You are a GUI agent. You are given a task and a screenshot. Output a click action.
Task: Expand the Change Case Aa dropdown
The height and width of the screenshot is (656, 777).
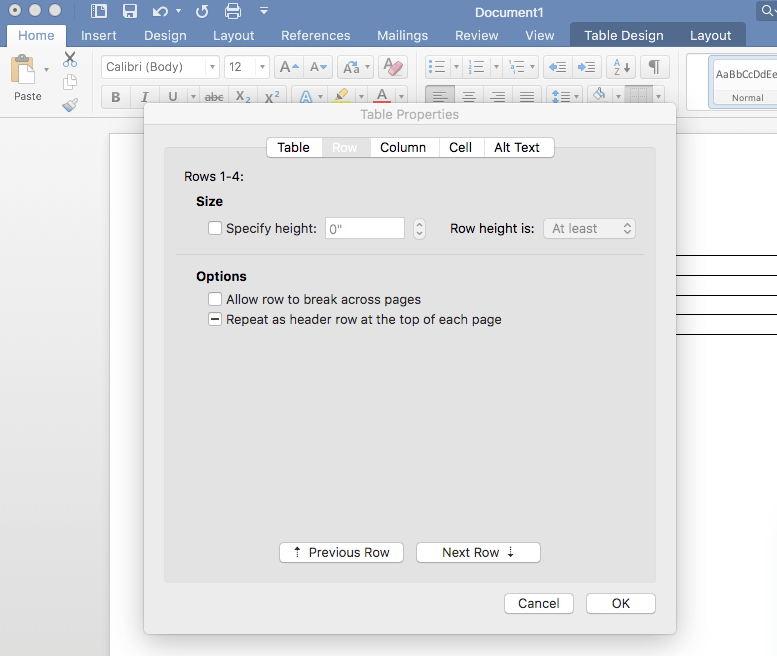pos(367,67)
